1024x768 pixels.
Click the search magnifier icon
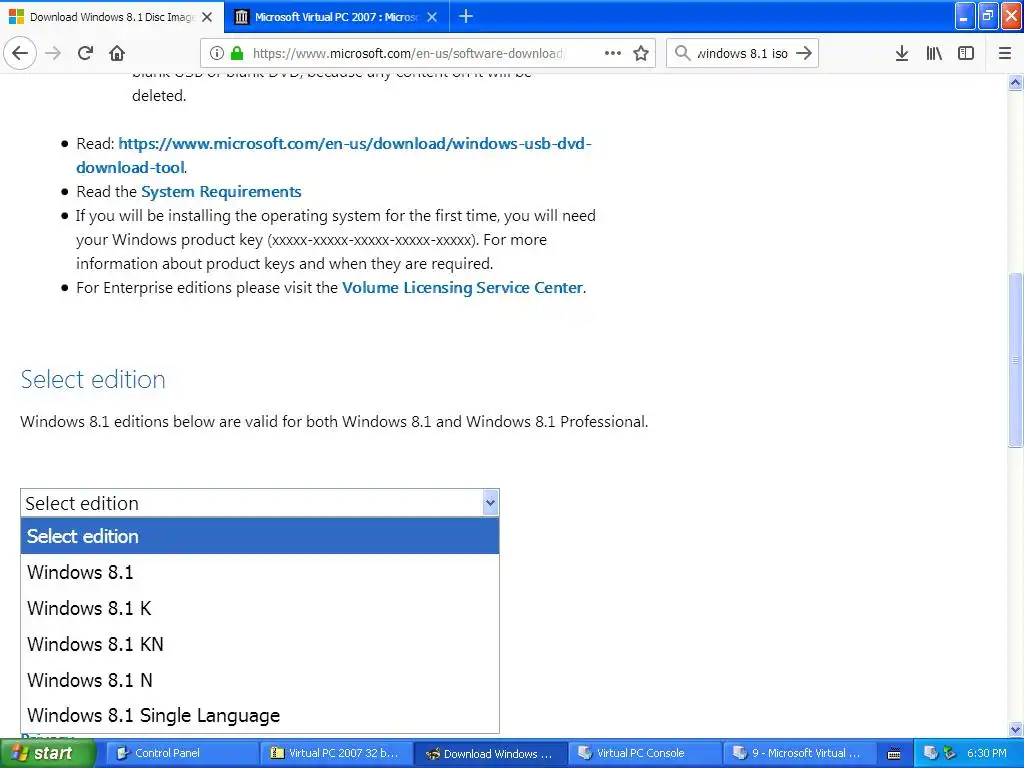coord(682,53)
